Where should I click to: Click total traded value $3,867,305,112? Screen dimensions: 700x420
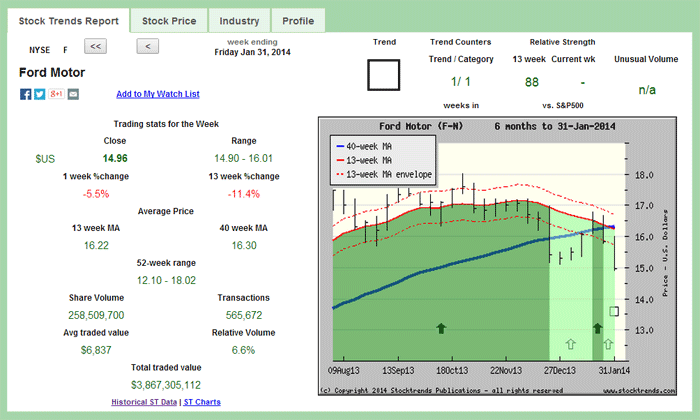tap(166, 385)
